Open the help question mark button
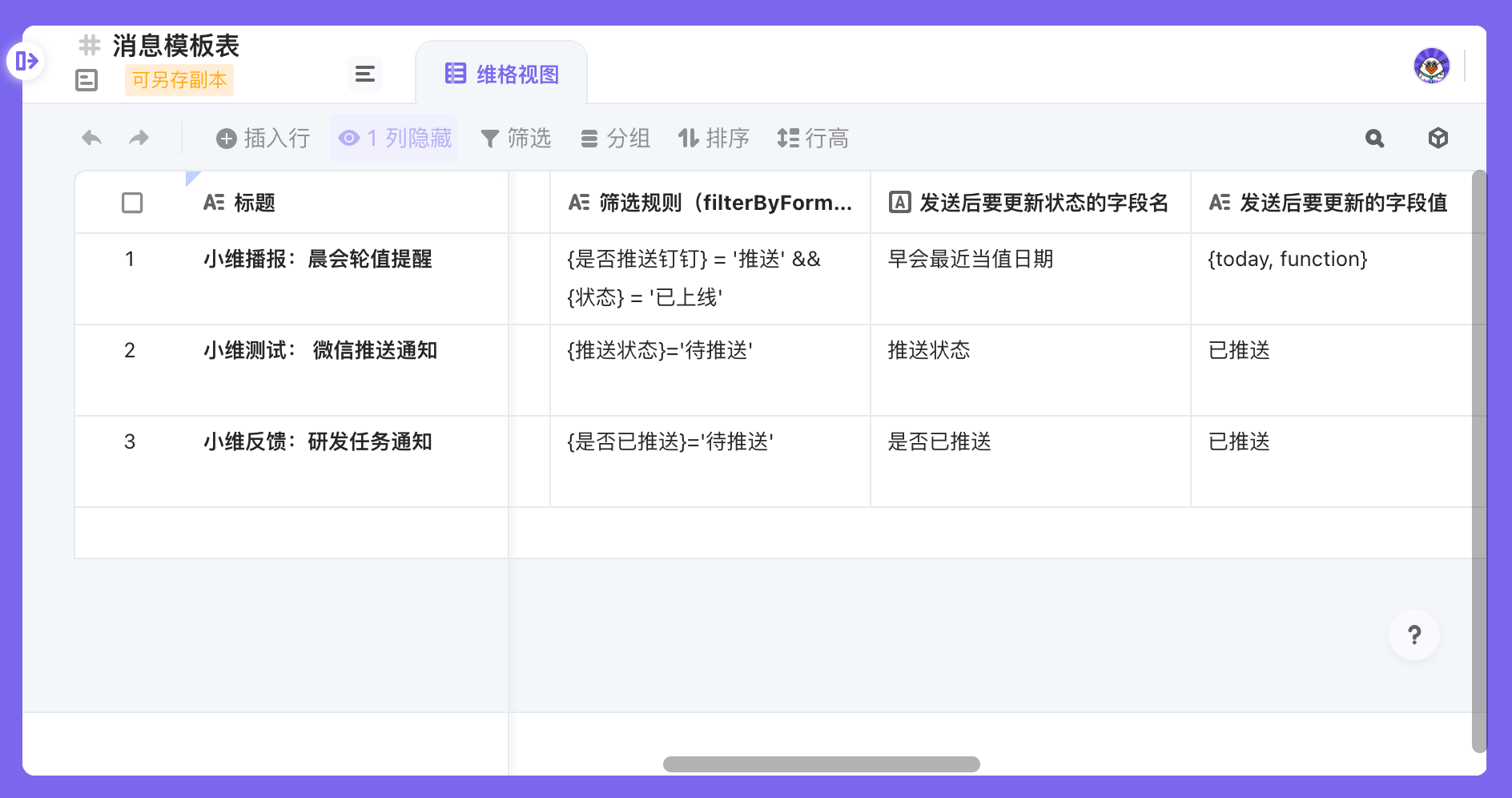 (x=1414, y=635)
